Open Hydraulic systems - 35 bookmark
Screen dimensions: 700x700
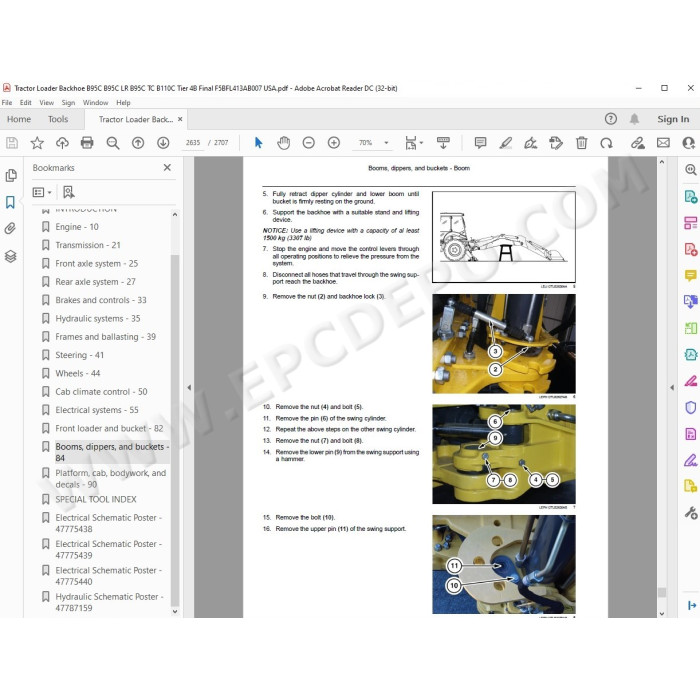tap(98, 318)
